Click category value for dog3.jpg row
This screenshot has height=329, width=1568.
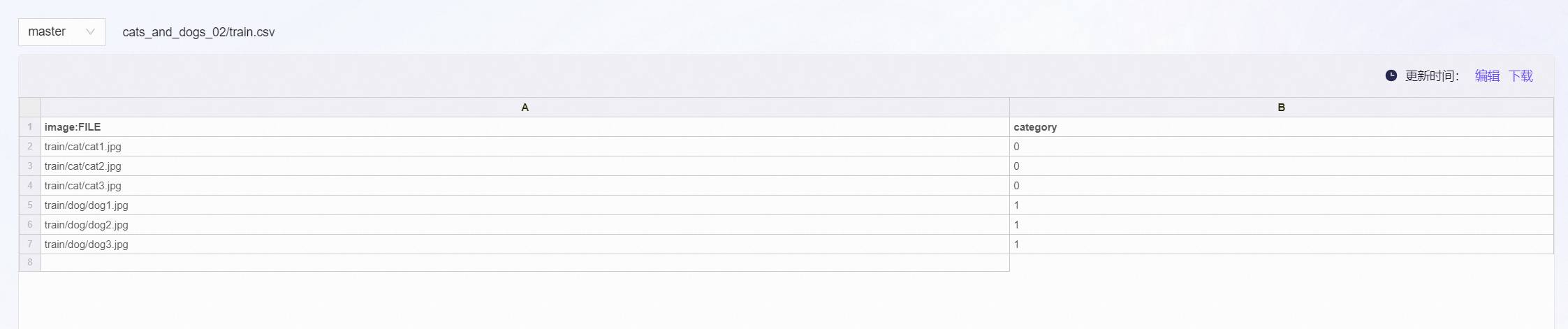tap(1282, 244)
